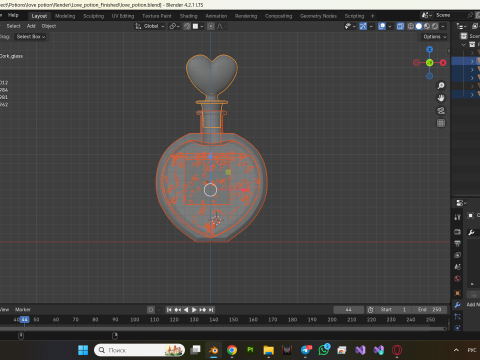Click the viewport zoom magnifier icon
Screen dimensions: 480x360
[441, 86]
